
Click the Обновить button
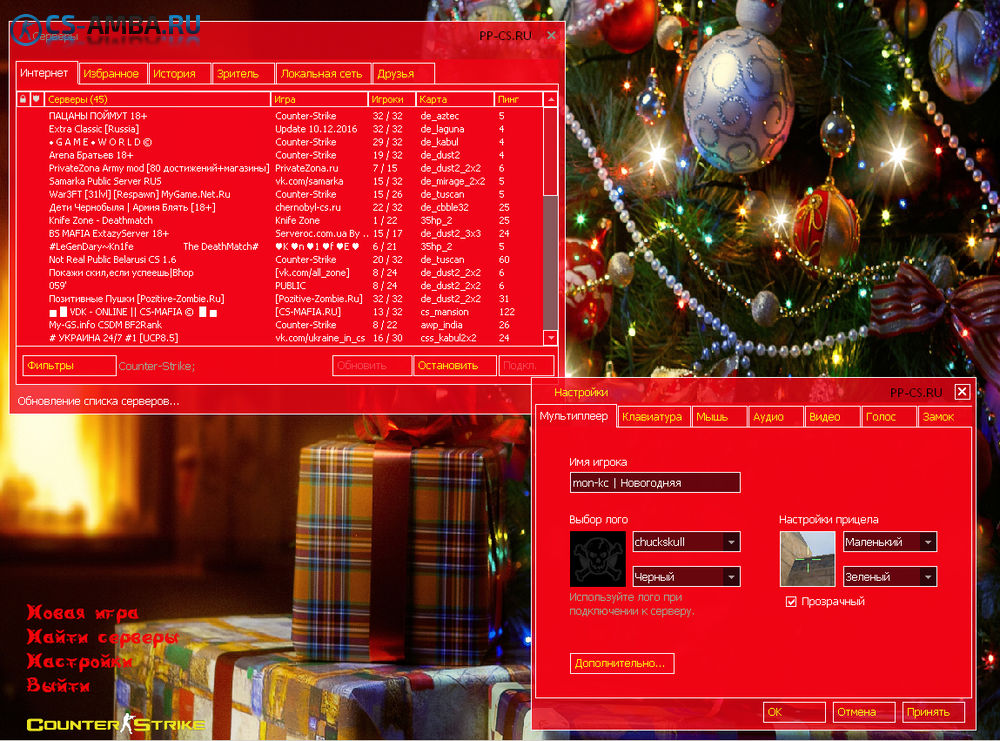coord(372,365)
